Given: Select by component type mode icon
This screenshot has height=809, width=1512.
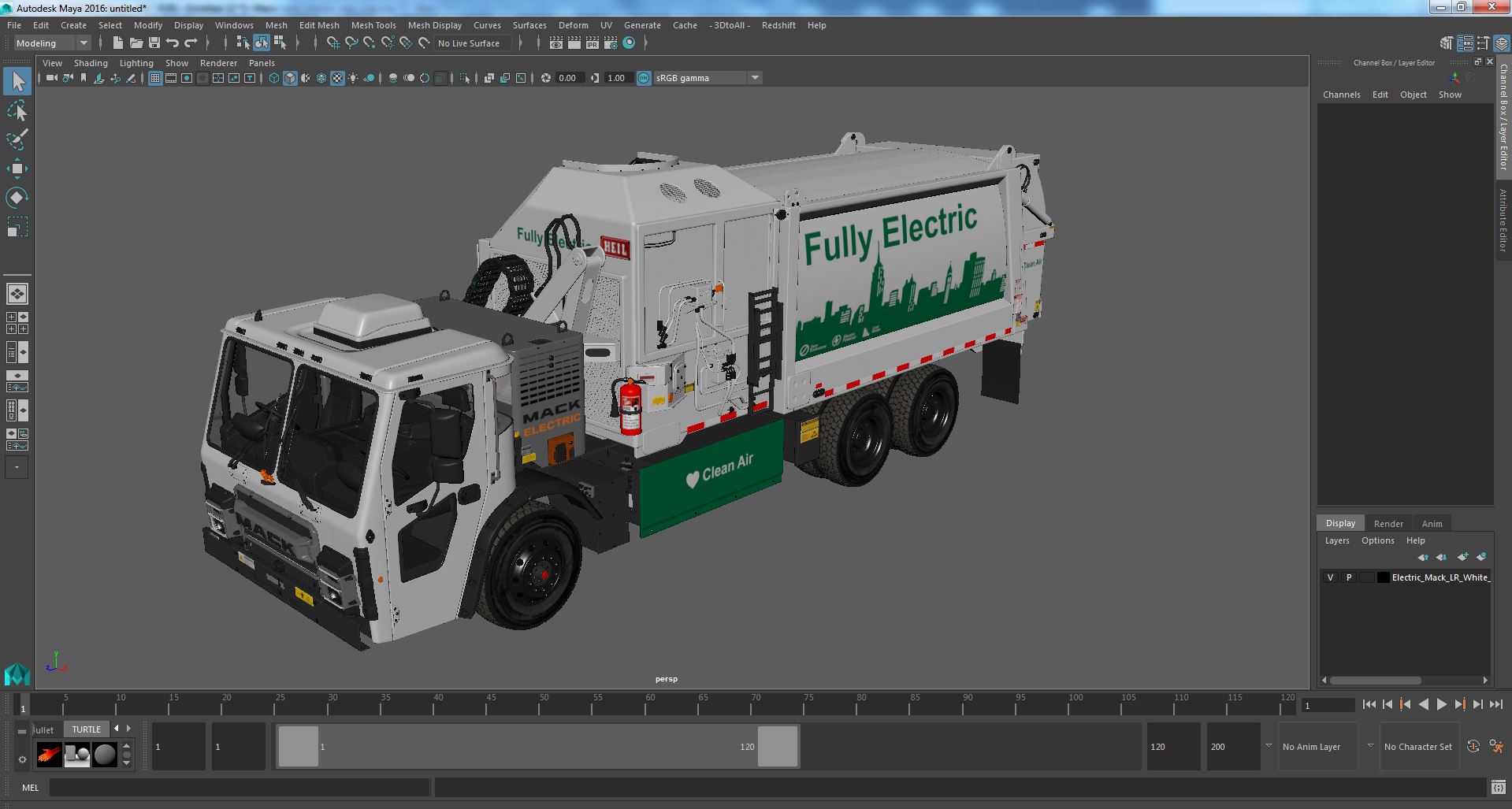Looking at the screenshot, I should tap(280, 43).
